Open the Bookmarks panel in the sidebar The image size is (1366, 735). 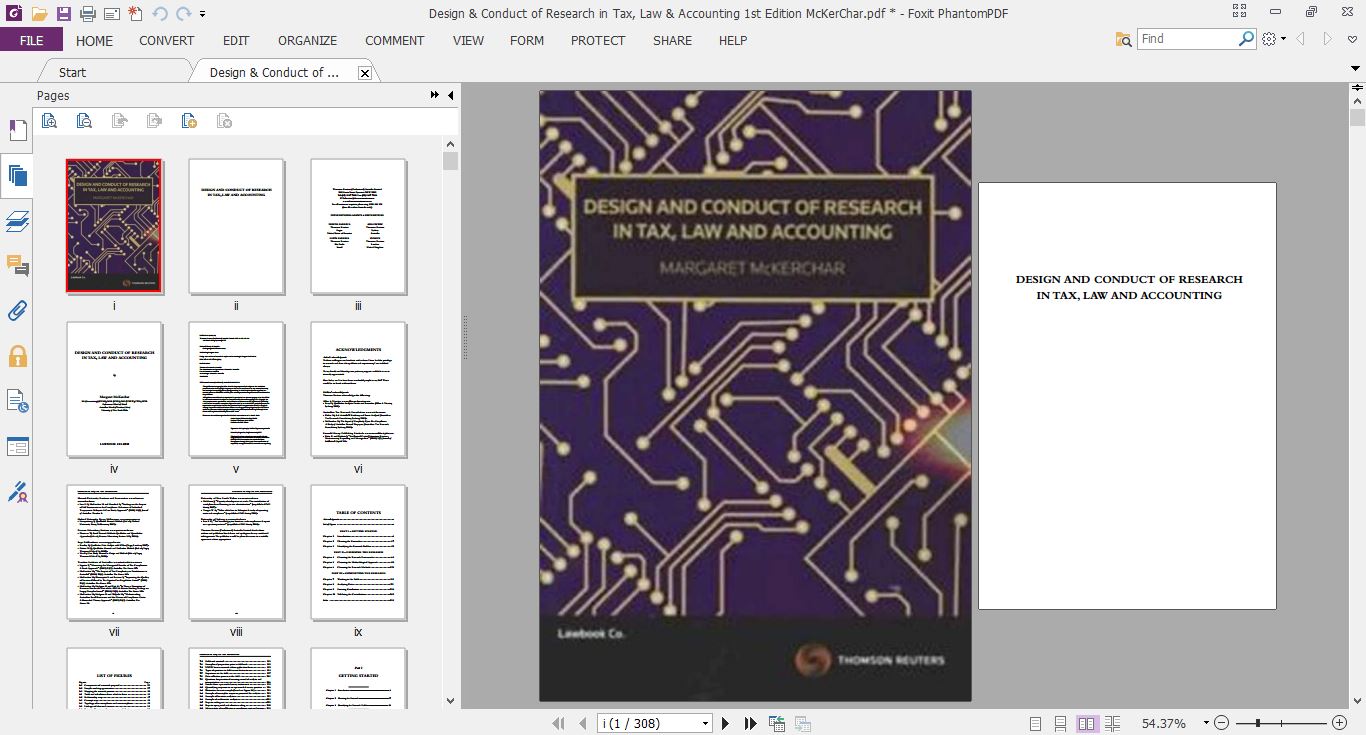coord(17,131)
